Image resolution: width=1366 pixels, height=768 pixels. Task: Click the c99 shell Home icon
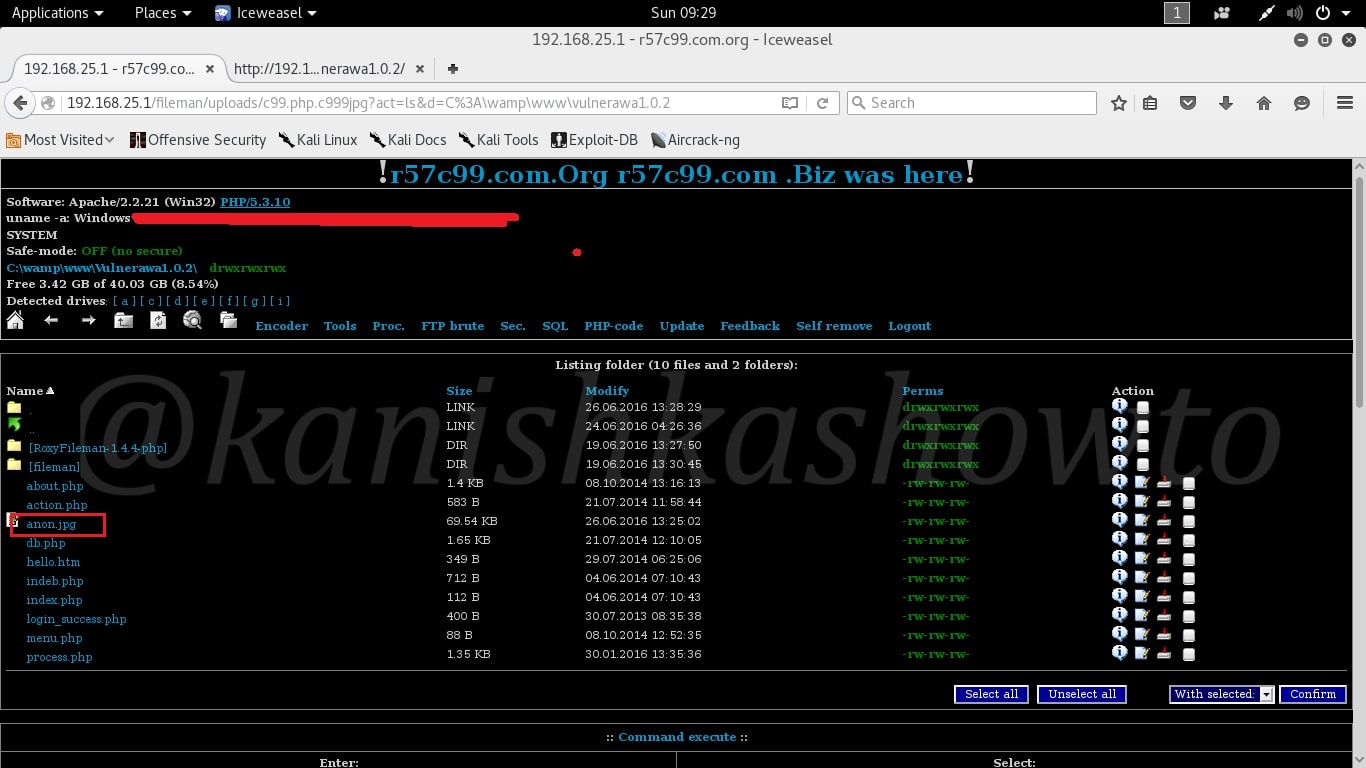click(15, 320)
